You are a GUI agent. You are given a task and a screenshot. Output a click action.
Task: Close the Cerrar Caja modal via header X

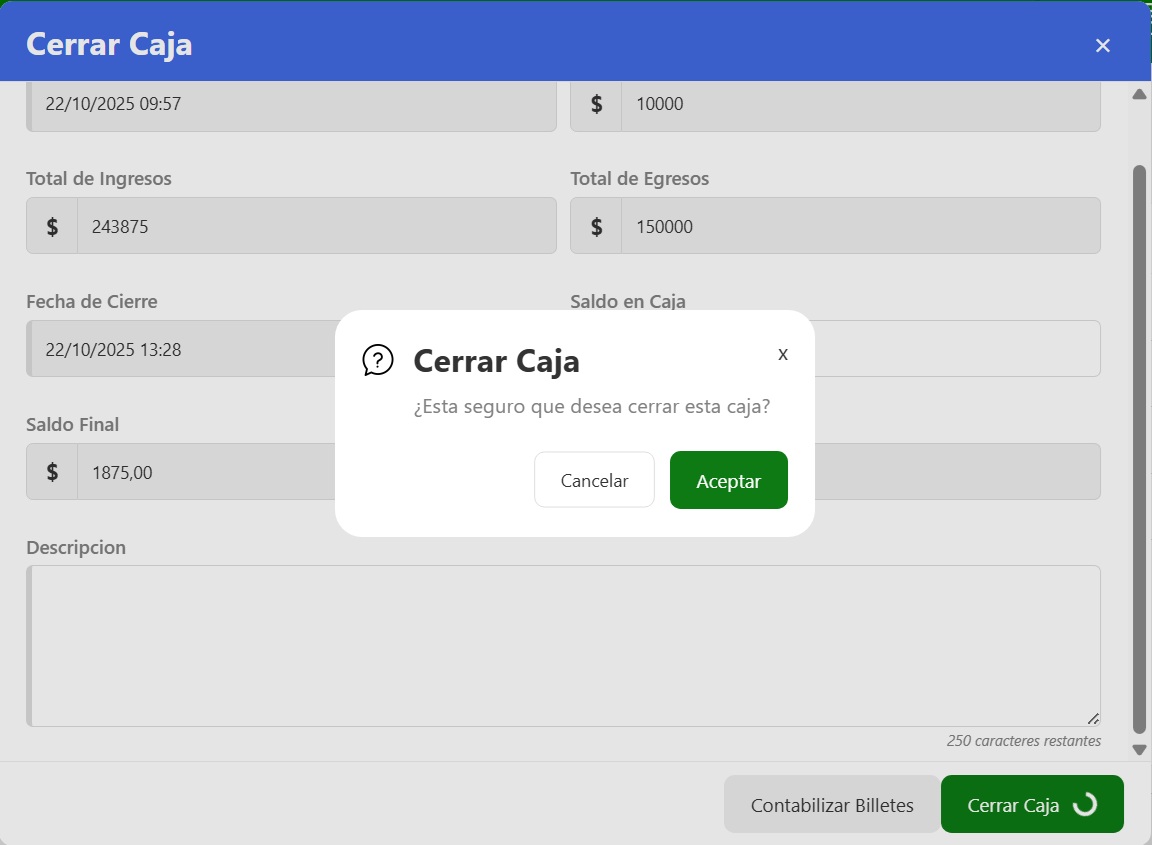(1102, 45)
